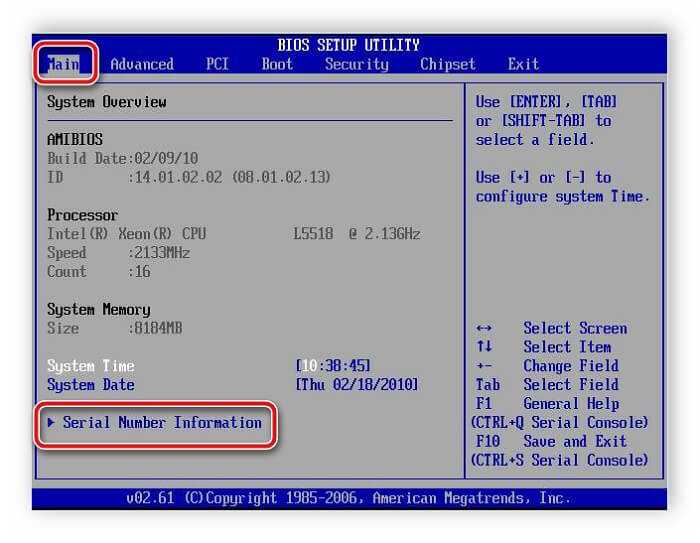700x543 pixels.
Task: Go to the Boot tab
Action: tap(277, 64)
